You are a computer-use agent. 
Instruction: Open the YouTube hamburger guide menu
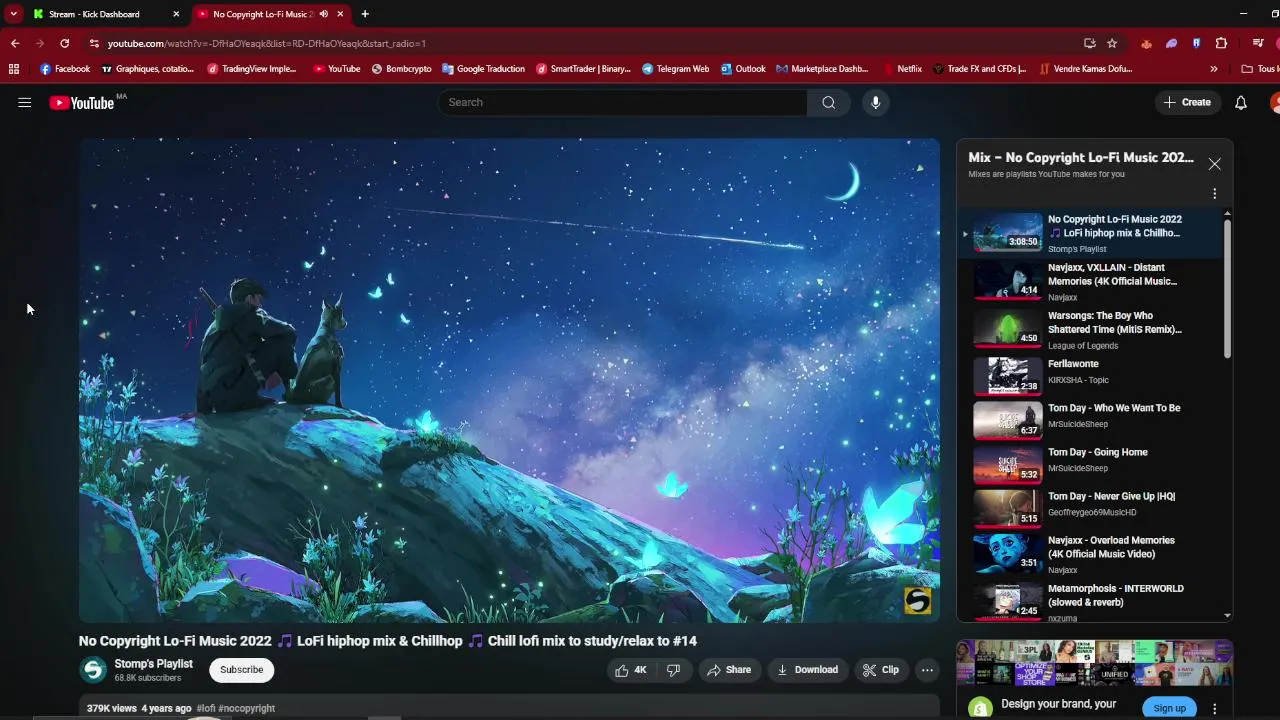click(x=25, y=102)
